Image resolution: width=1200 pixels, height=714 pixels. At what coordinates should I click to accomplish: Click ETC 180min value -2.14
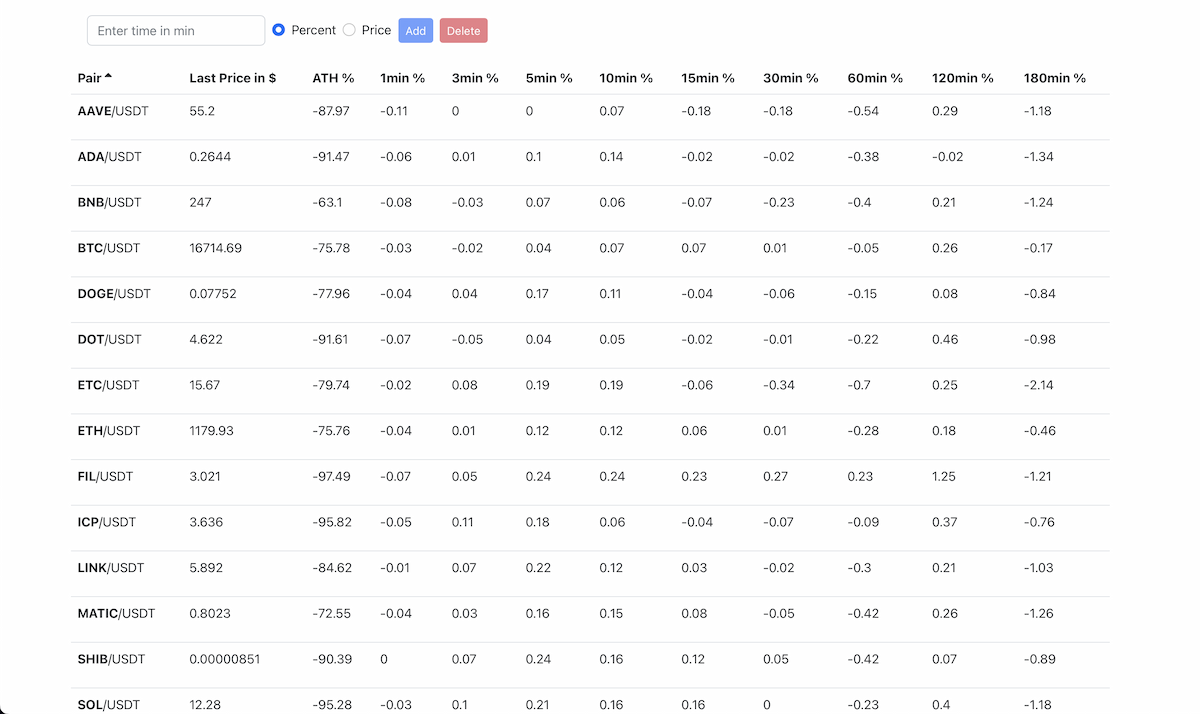tap(1039, 385)
